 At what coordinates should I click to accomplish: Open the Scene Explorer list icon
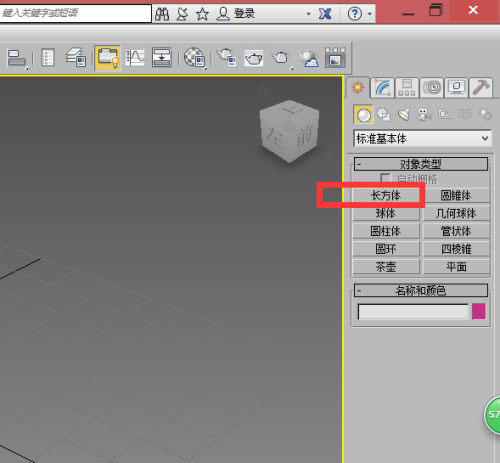tap(47, 57)
